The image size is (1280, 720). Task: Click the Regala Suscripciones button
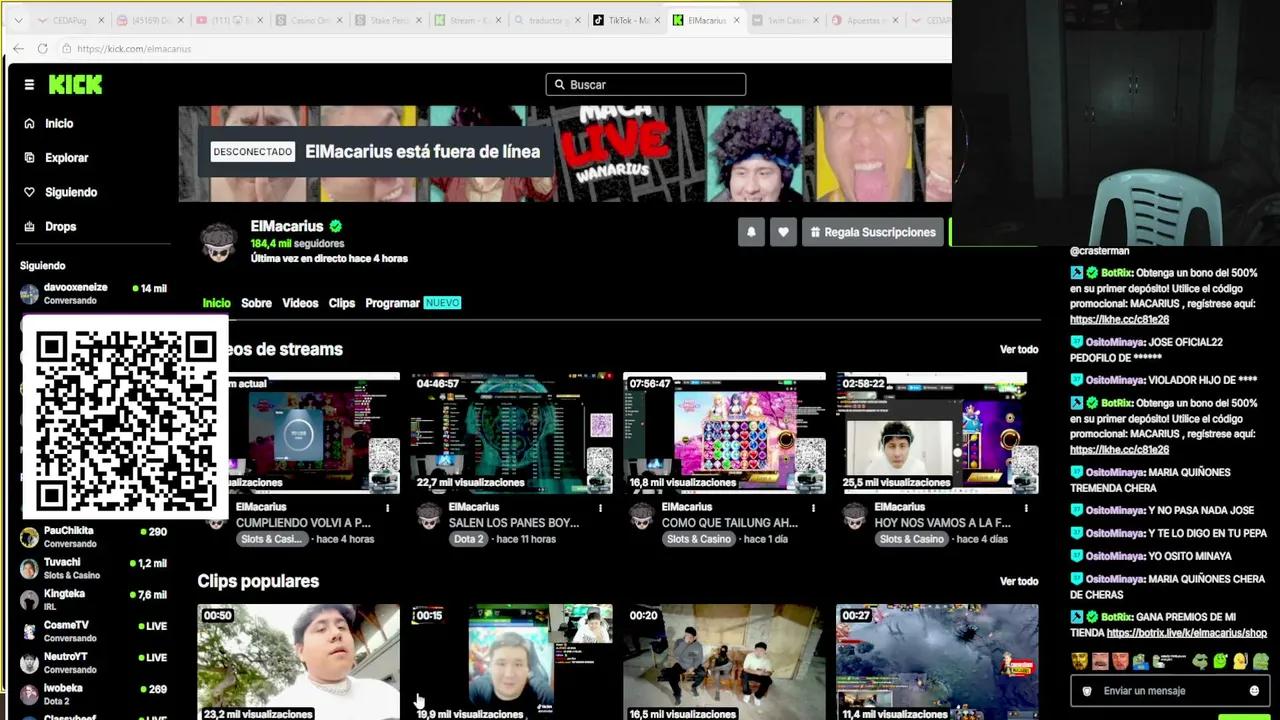pos(872,232)
